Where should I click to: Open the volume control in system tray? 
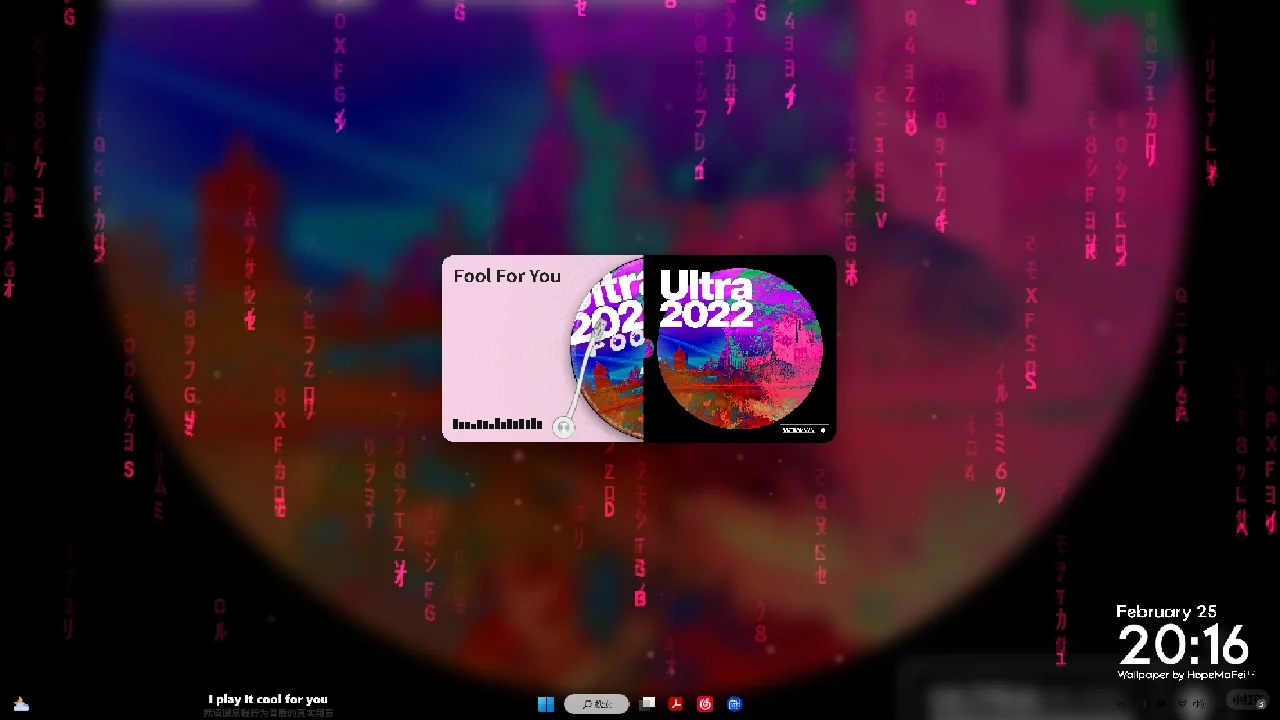(x=1198, y=704)
